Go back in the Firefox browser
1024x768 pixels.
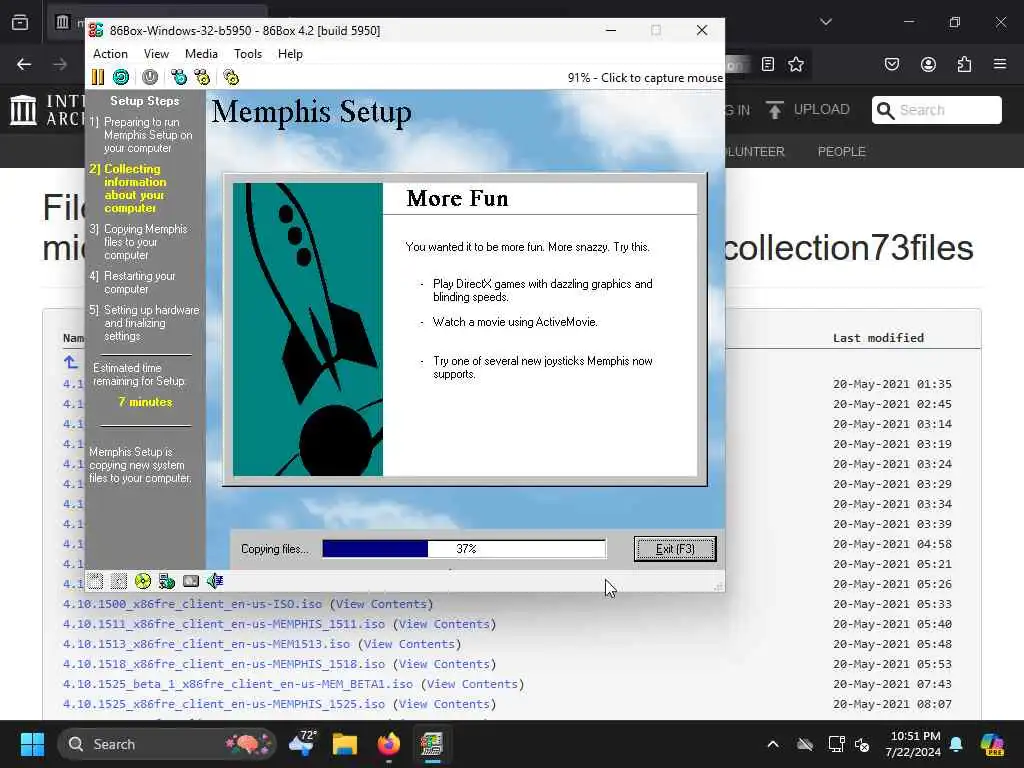coord(24,64)
